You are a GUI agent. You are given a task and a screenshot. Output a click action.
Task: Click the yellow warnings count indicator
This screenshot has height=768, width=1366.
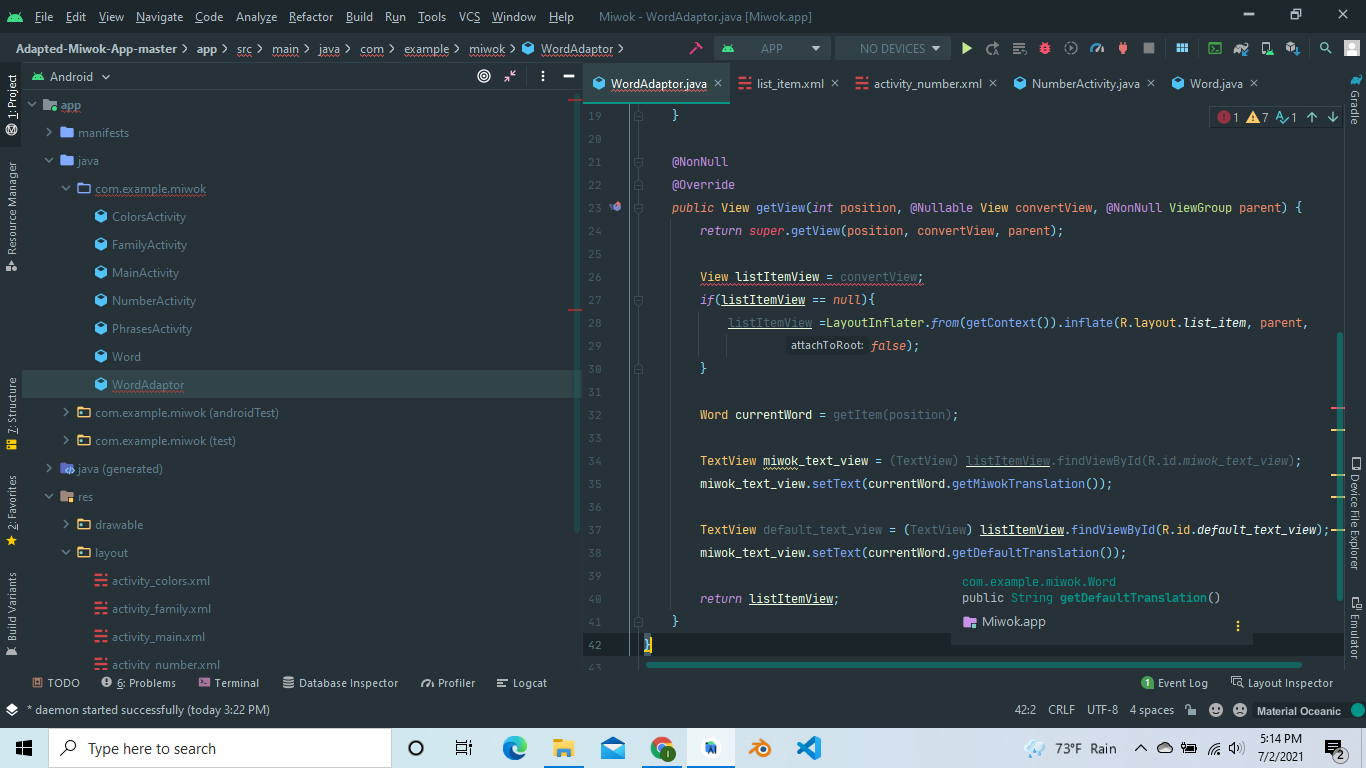pyautogui.click(x=1257, y=117)
